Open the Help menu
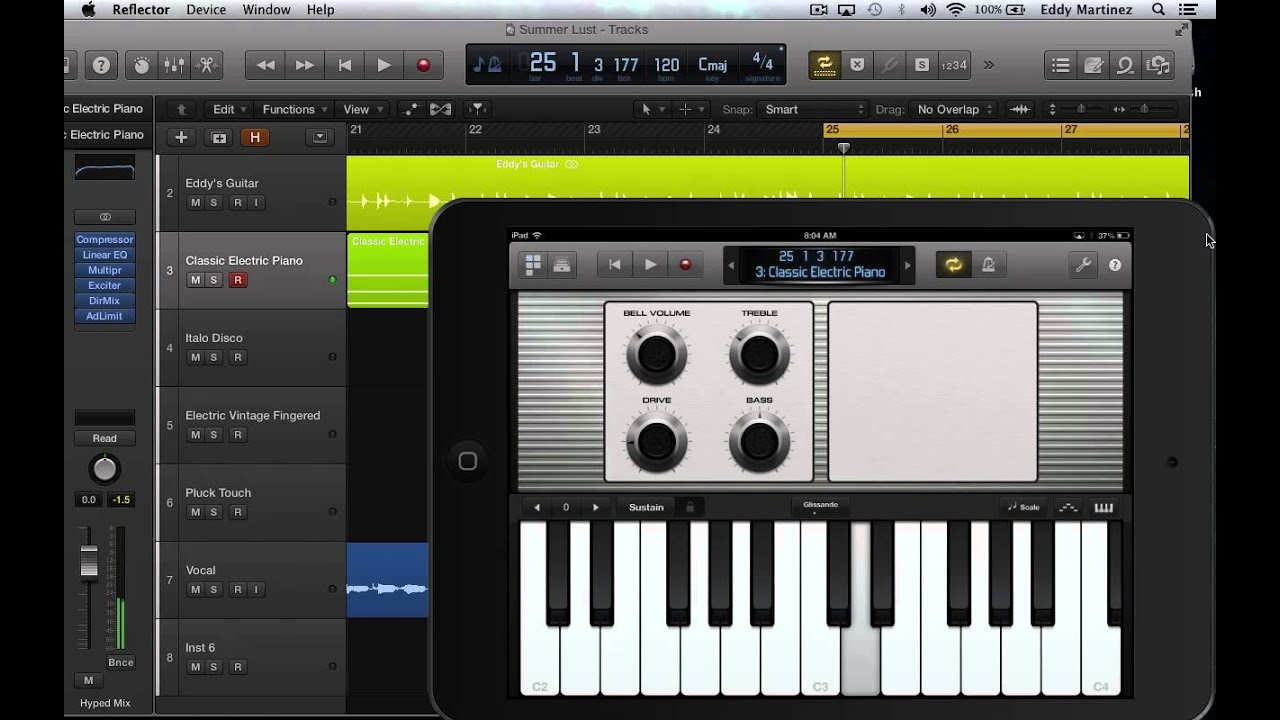Image resolution: width=1280 pixels, height=720 pixels. [x=320, y=9]
